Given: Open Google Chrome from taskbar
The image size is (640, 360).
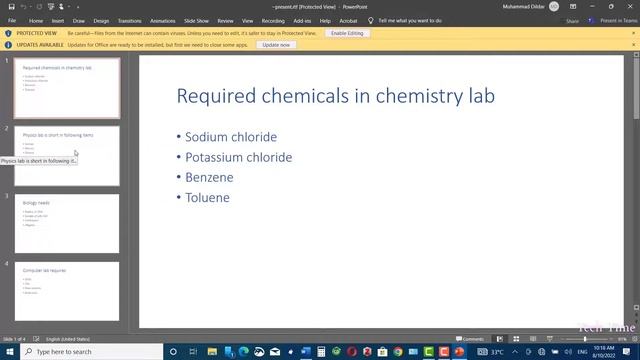Looking at the screenshot, I should coord(398,351).
